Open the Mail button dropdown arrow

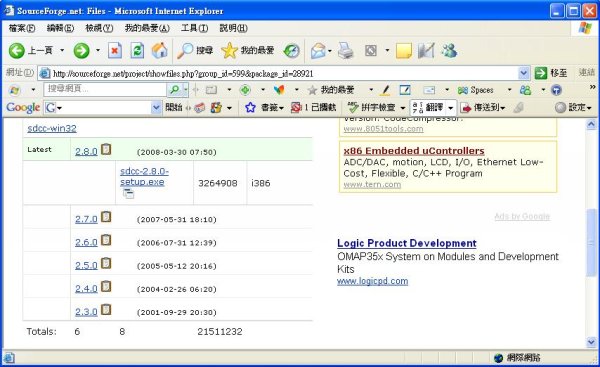pyautogui.click(x=330, y=51)
